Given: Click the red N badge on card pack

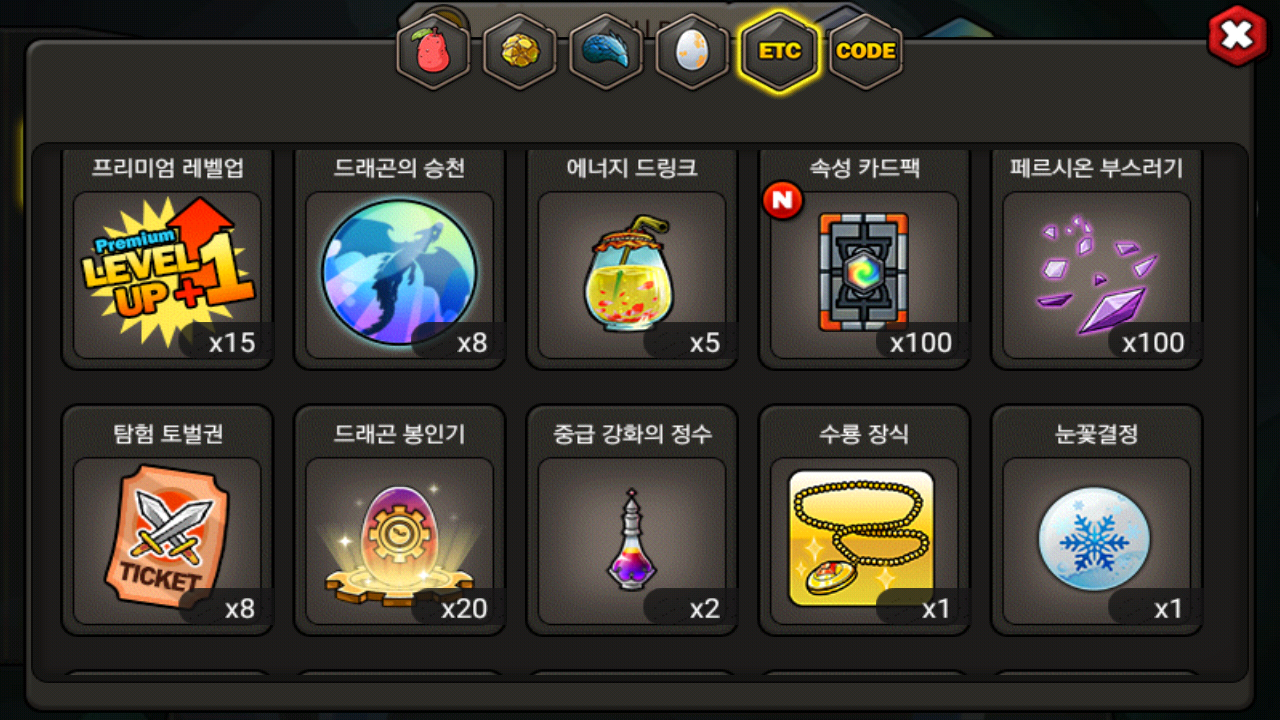Looking at the screenshot, I should [x=783, y=200].
